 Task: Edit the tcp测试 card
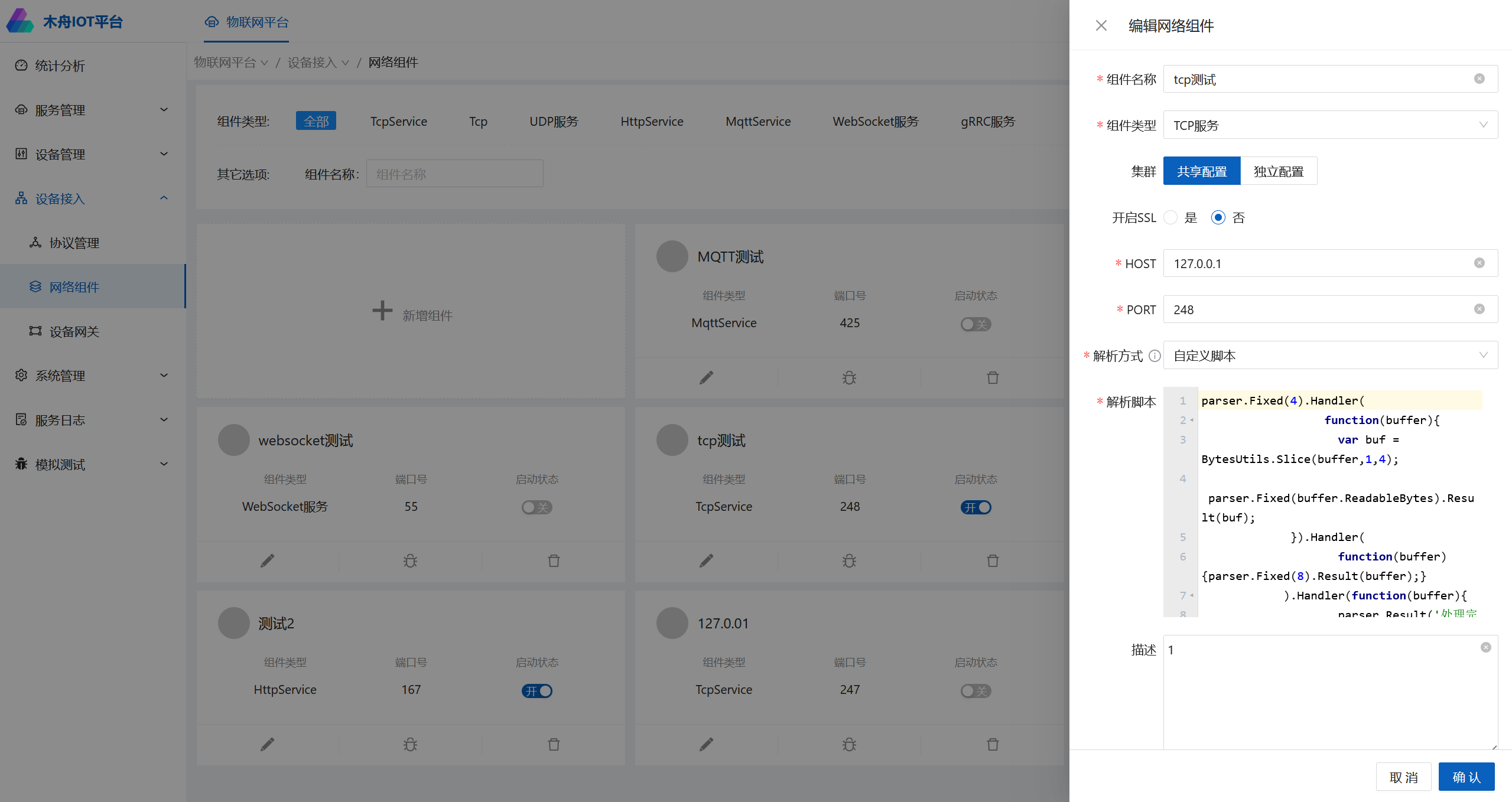click(x=706, y=560)
